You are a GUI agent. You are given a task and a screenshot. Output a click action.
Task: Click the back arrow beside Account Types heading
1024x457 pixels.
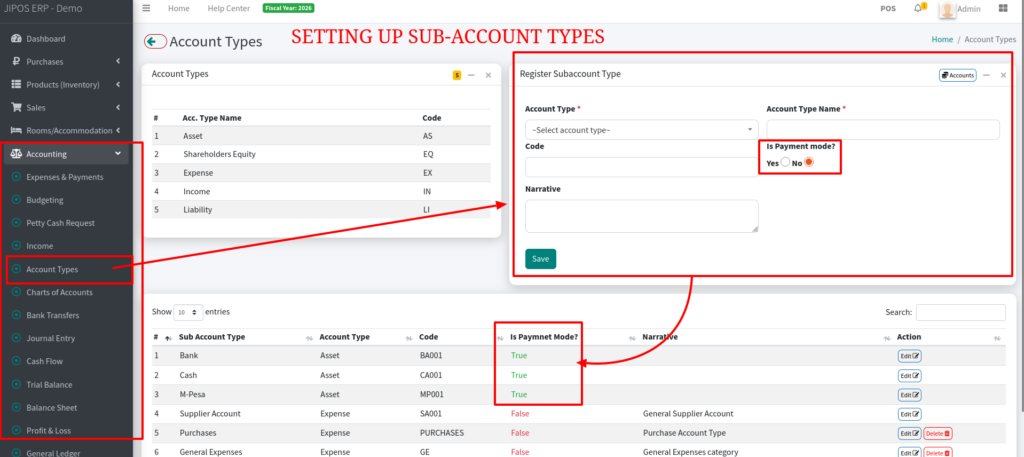155,42
